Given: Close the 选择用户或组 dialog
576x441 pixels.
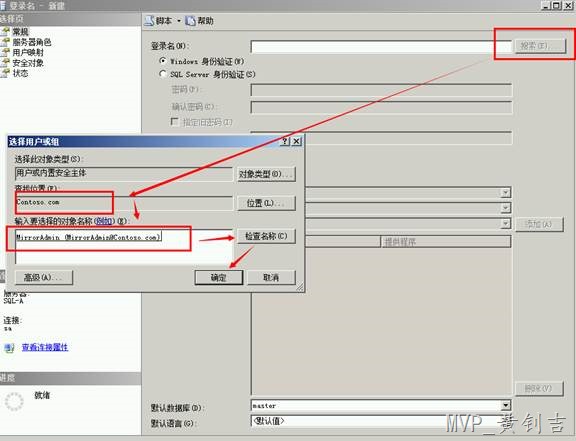Looking at the screenshot, I should (x=297, y=141).
